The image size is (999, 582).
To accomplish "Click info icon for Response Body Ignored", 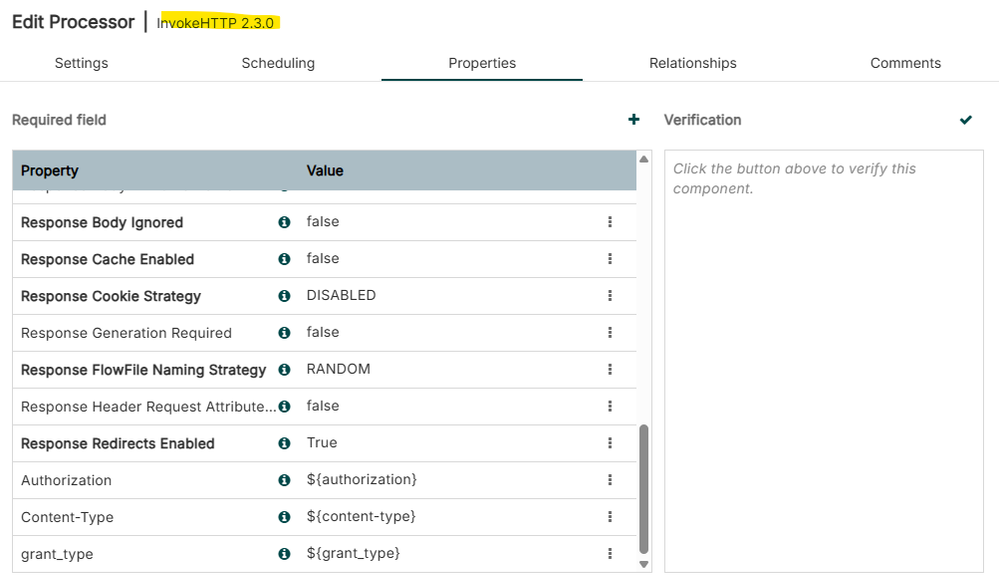I will click(x=284, y=222).
